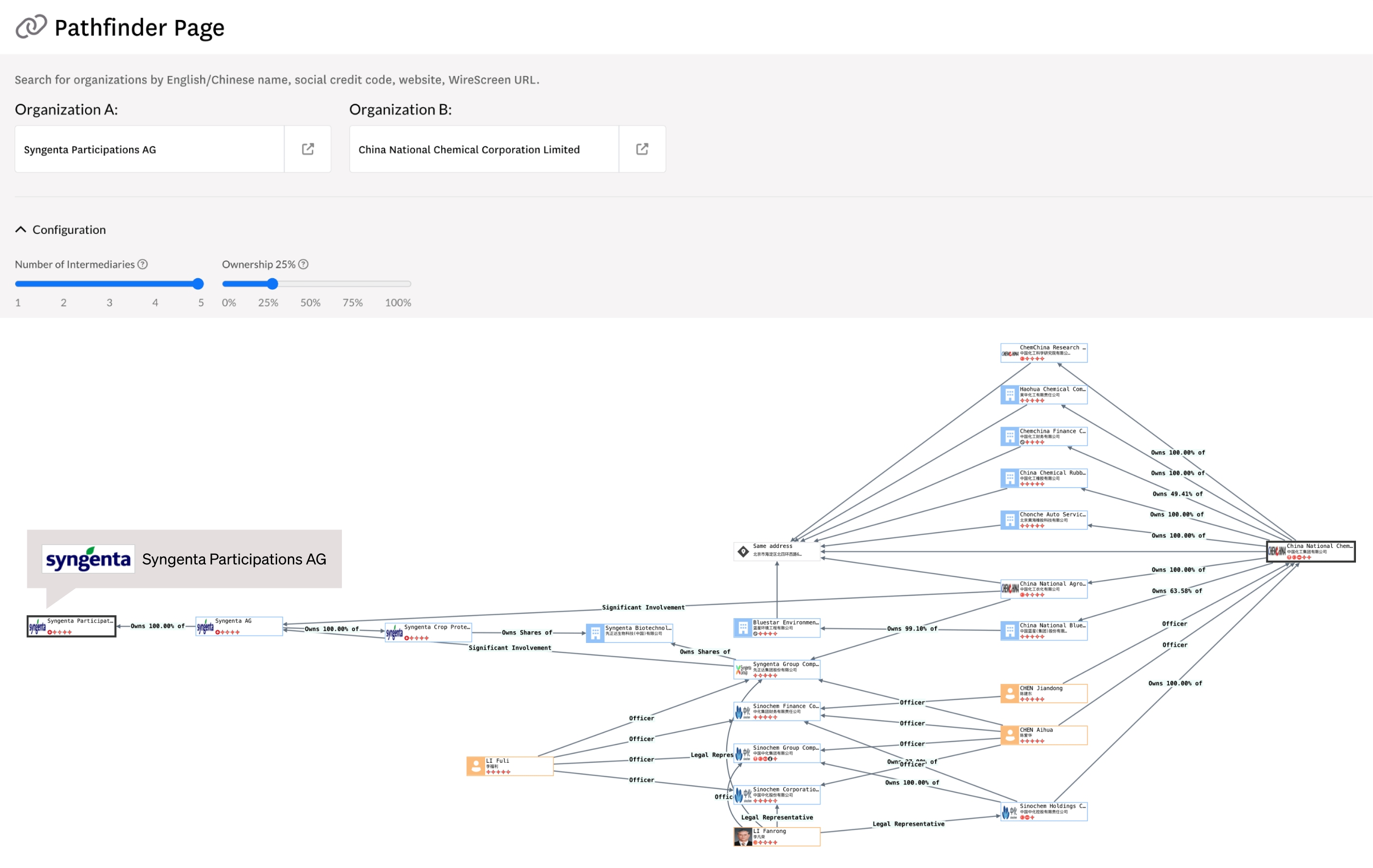Click the Organization B name field

484,150
